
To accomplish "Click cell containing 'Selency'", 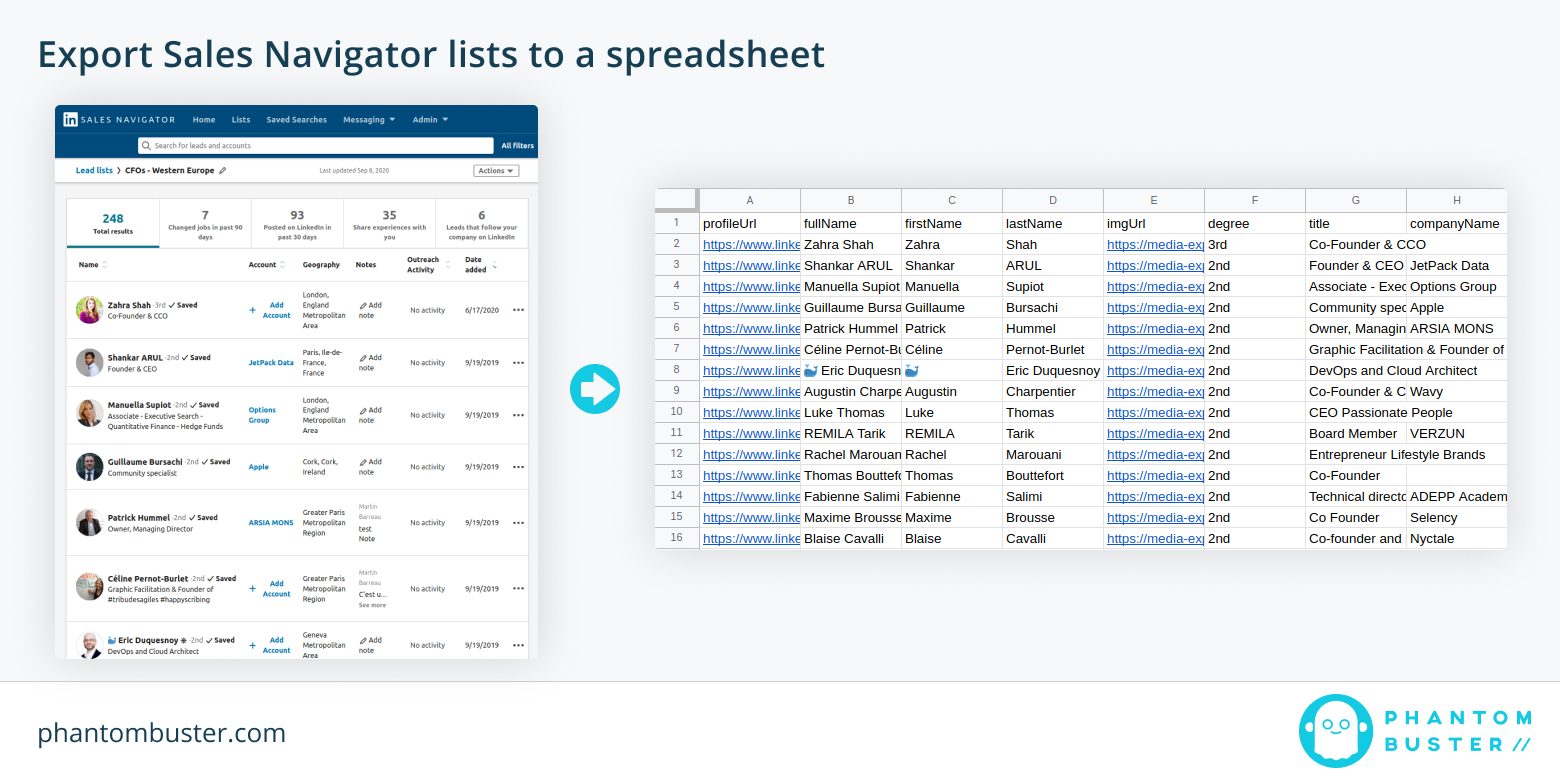I will point(1456,518).
